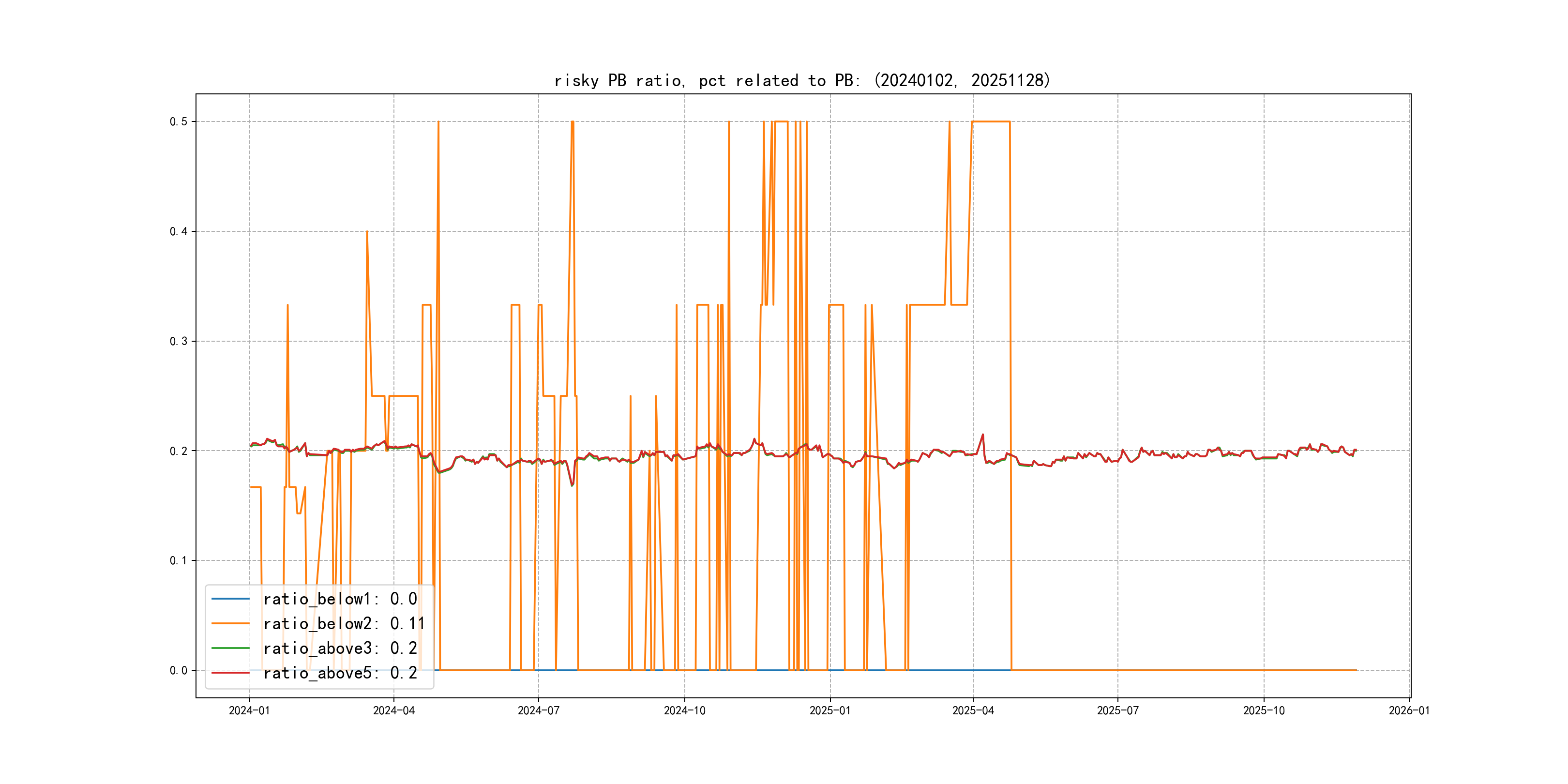This screenshot has height=784, width=1568.
Task: Click the 2024-07 x-axis tick label
Action: (x=538, y=711)
